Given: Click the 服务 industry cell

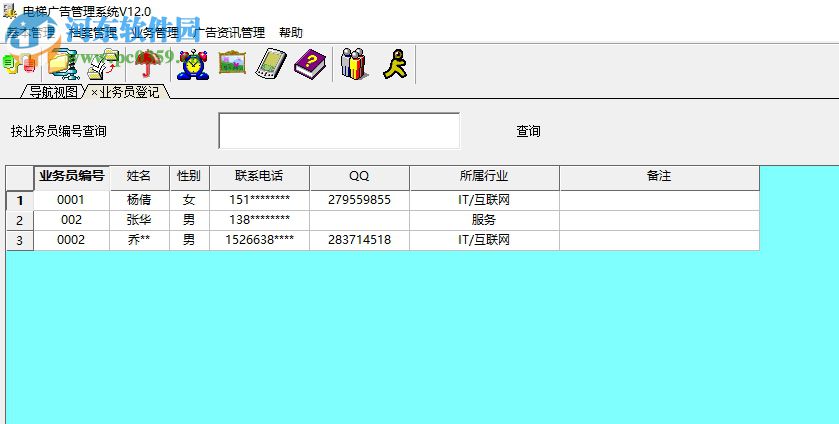Looking at the screenshot, I should pos(484,221).
